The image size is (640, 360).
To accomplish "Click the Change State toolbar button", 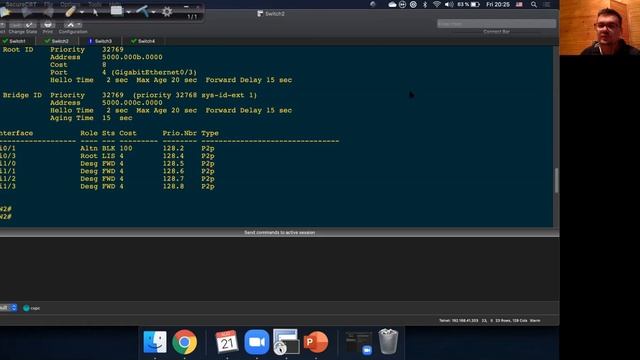I will [x=22, y=28].
